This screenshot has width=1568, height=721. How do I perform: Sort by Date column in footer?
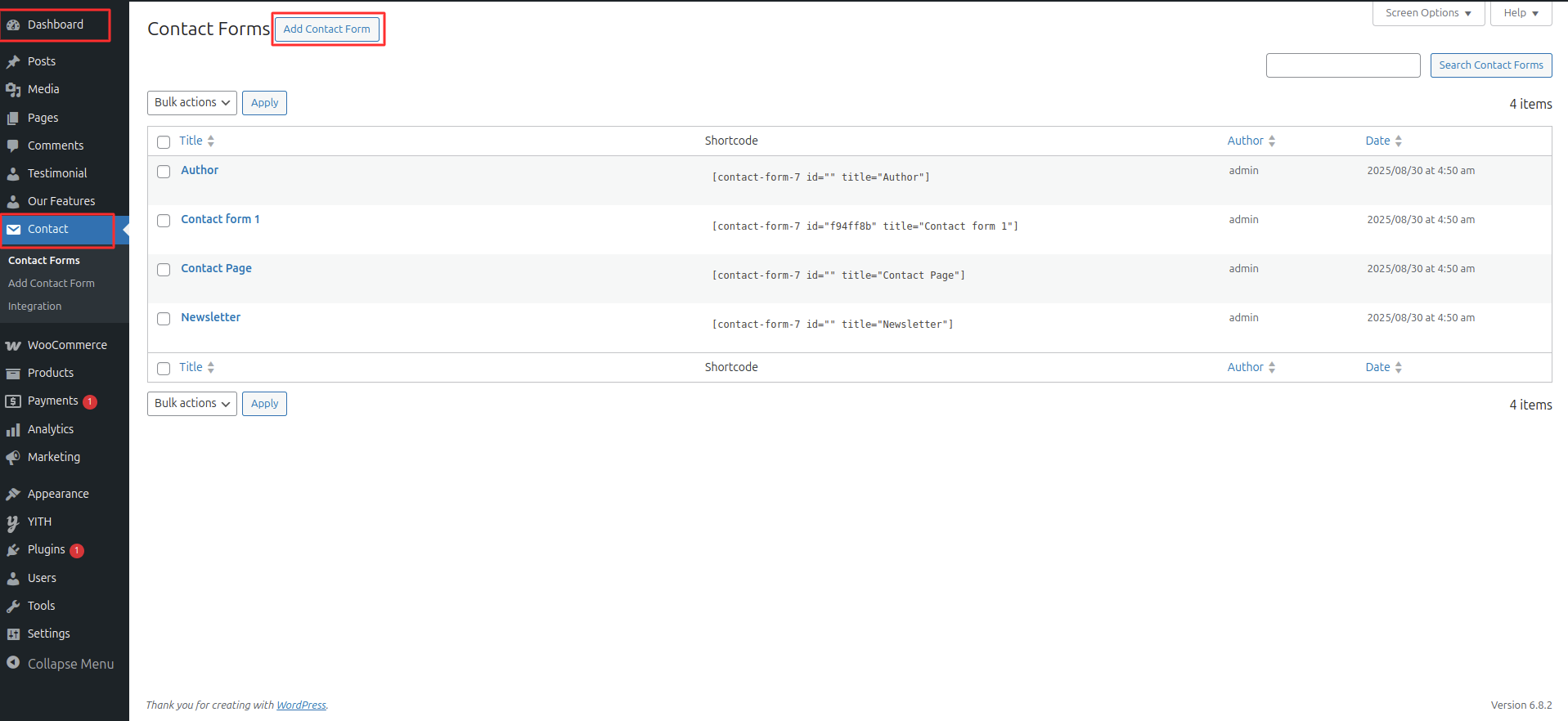(1383, 367)
